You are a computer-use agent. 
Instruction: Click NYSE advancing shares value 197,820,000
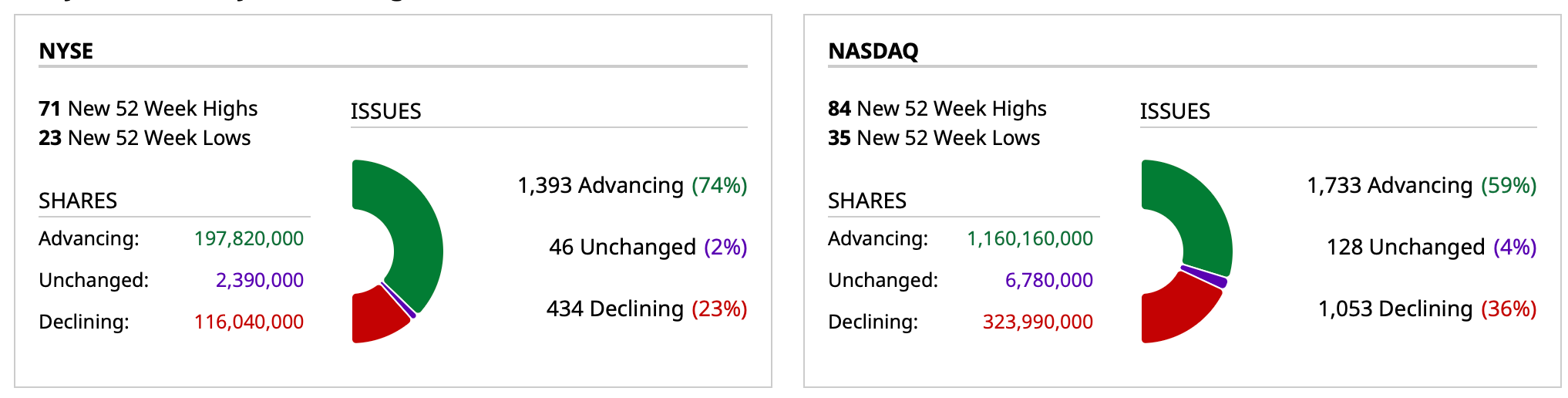249,238
